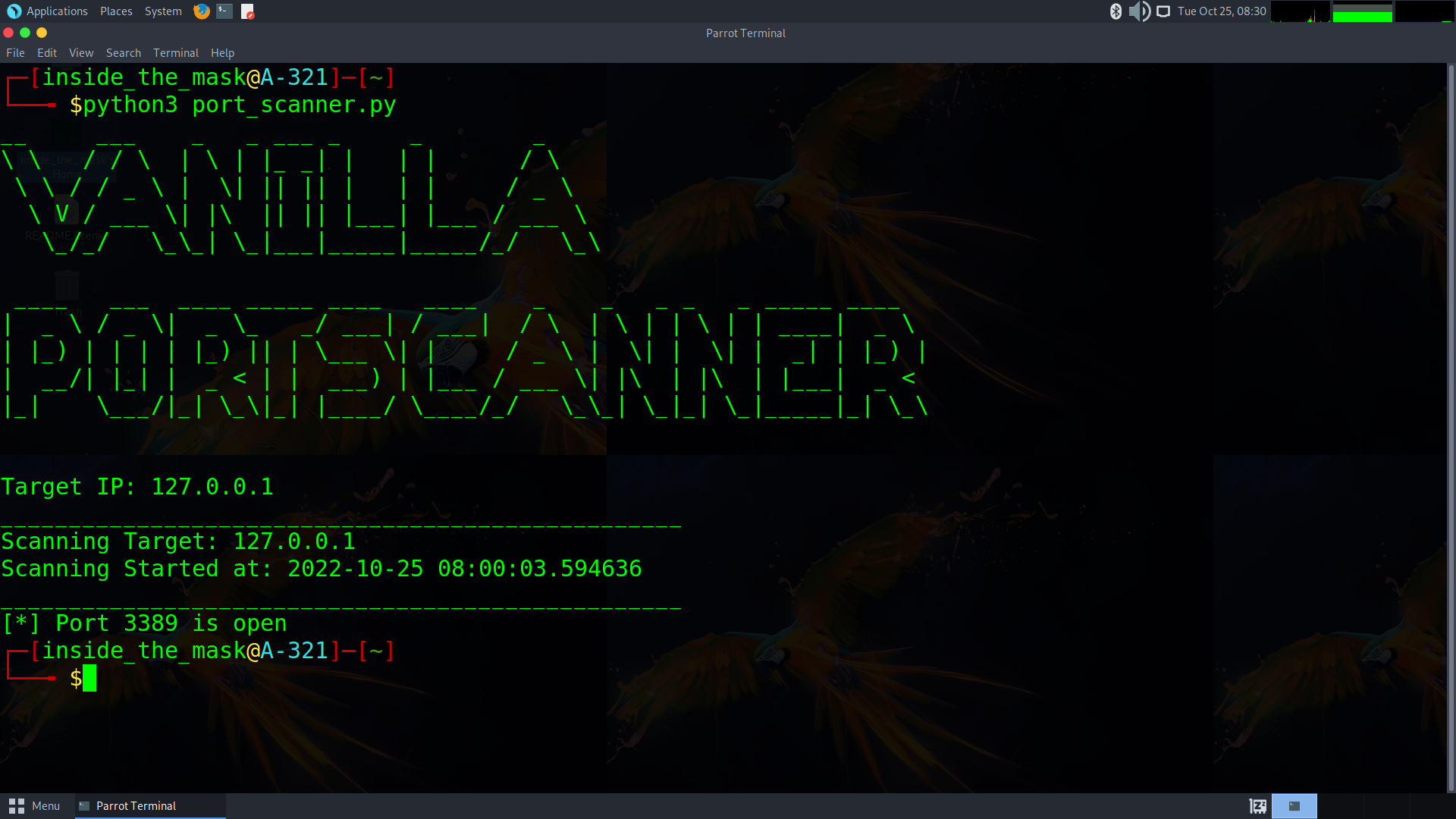
Task: Click the PORT SCANNER ASCII art banner
Action: click(466, 362)
